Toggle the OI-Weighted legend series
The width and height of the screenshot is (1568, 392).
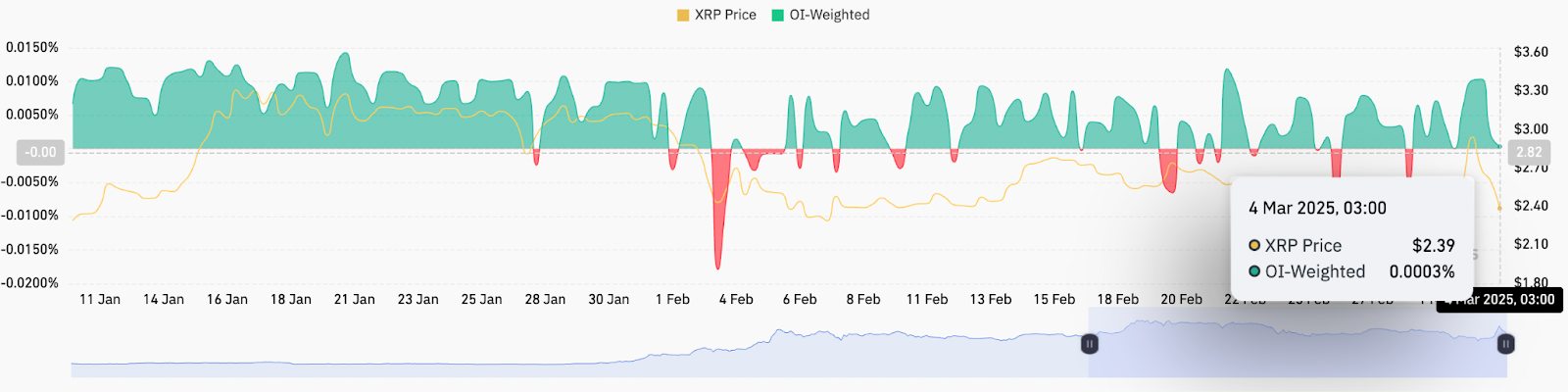point(829,15)
